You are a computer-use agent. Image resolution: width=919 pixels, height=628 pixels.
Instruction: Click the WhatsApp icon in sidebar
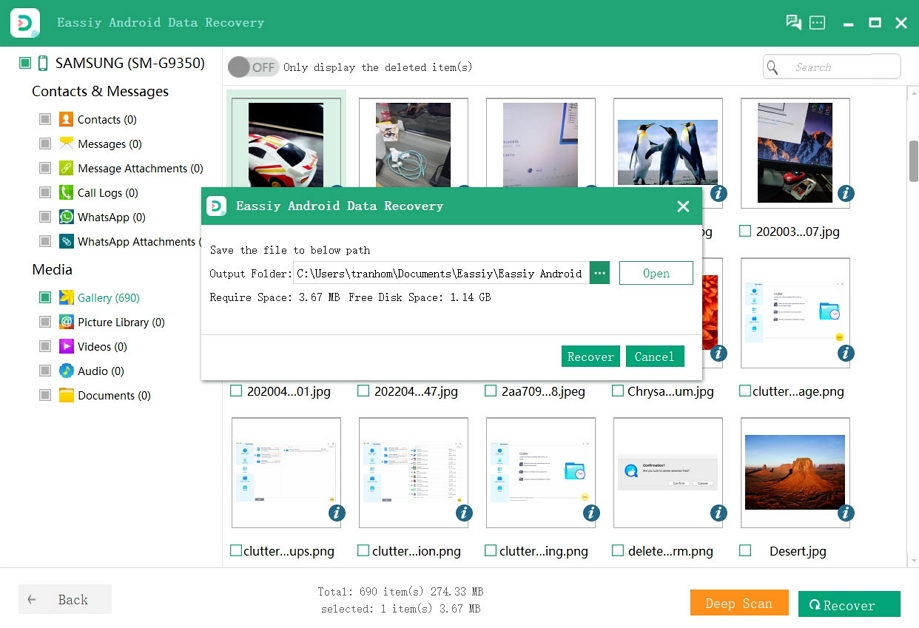click(x=66, y=217)
